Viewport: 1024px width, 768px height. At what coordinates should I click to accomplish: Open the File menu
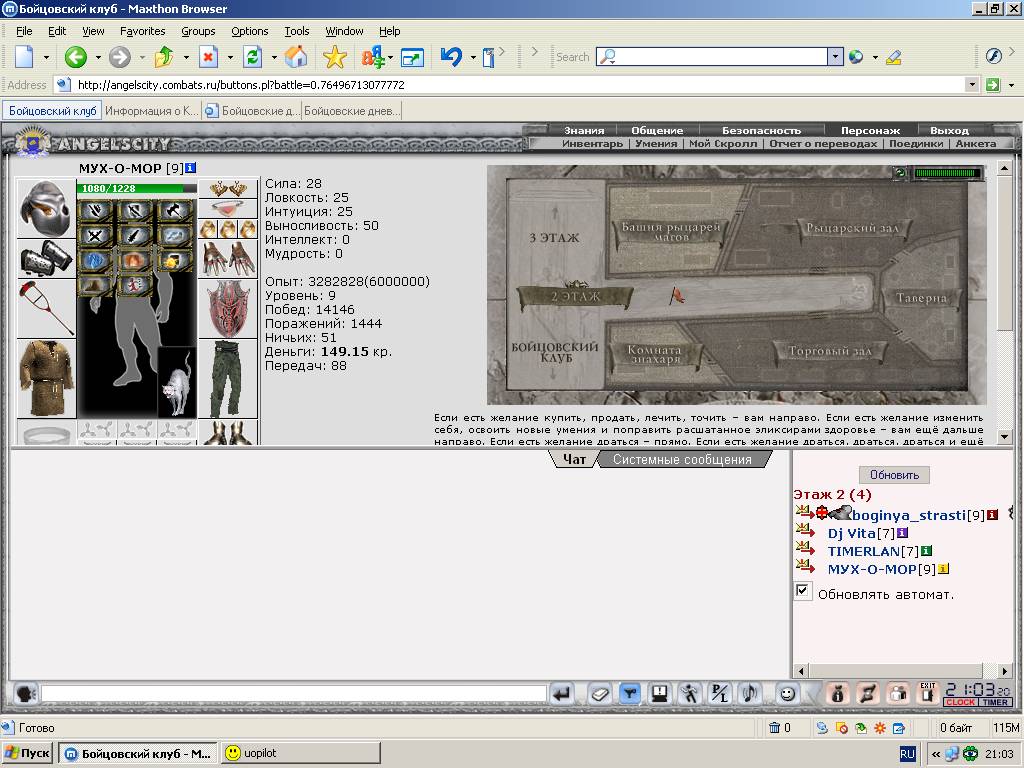[x=24, y=31]
